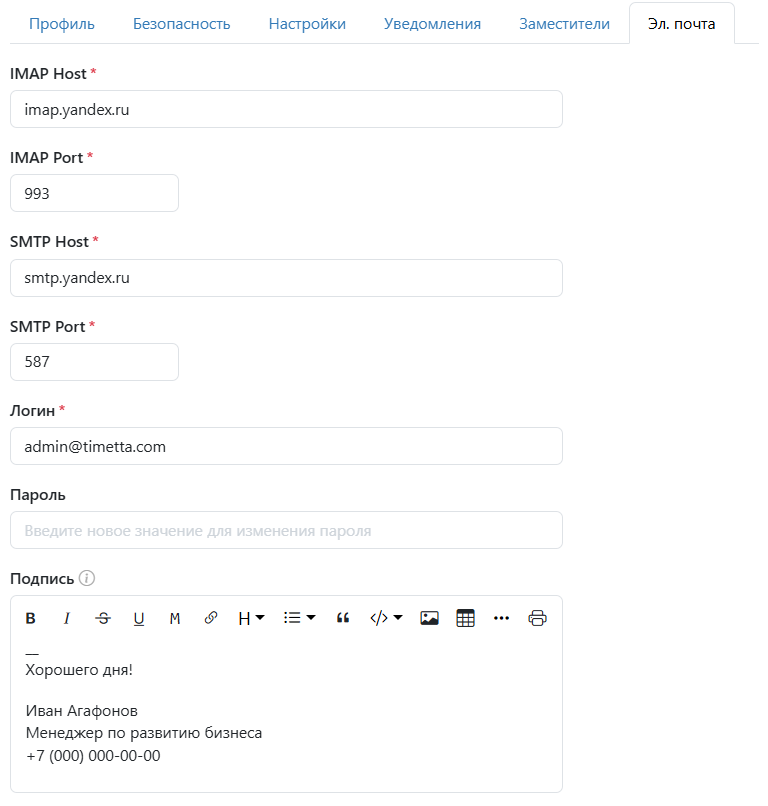768x806 pixels.
Task: Click the highlight (M) marker tool
Action: click(x=175, y=618)
